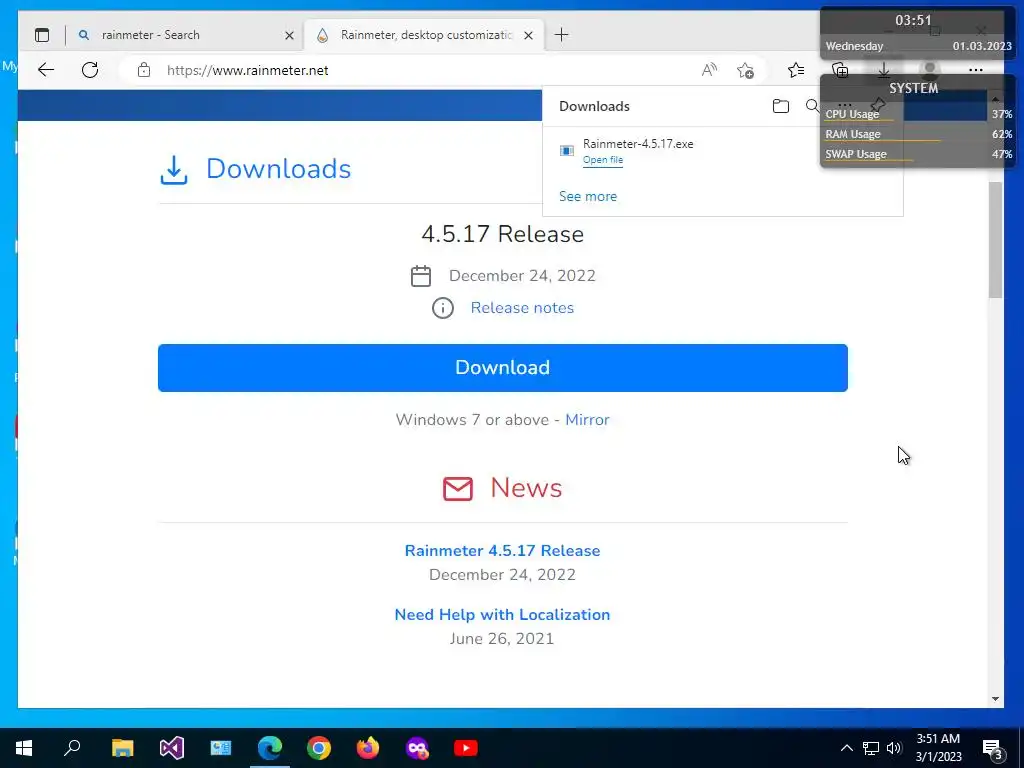Open network status tray icon
The height and width of the screenshot is (768, 1024).
coord(871,748)
